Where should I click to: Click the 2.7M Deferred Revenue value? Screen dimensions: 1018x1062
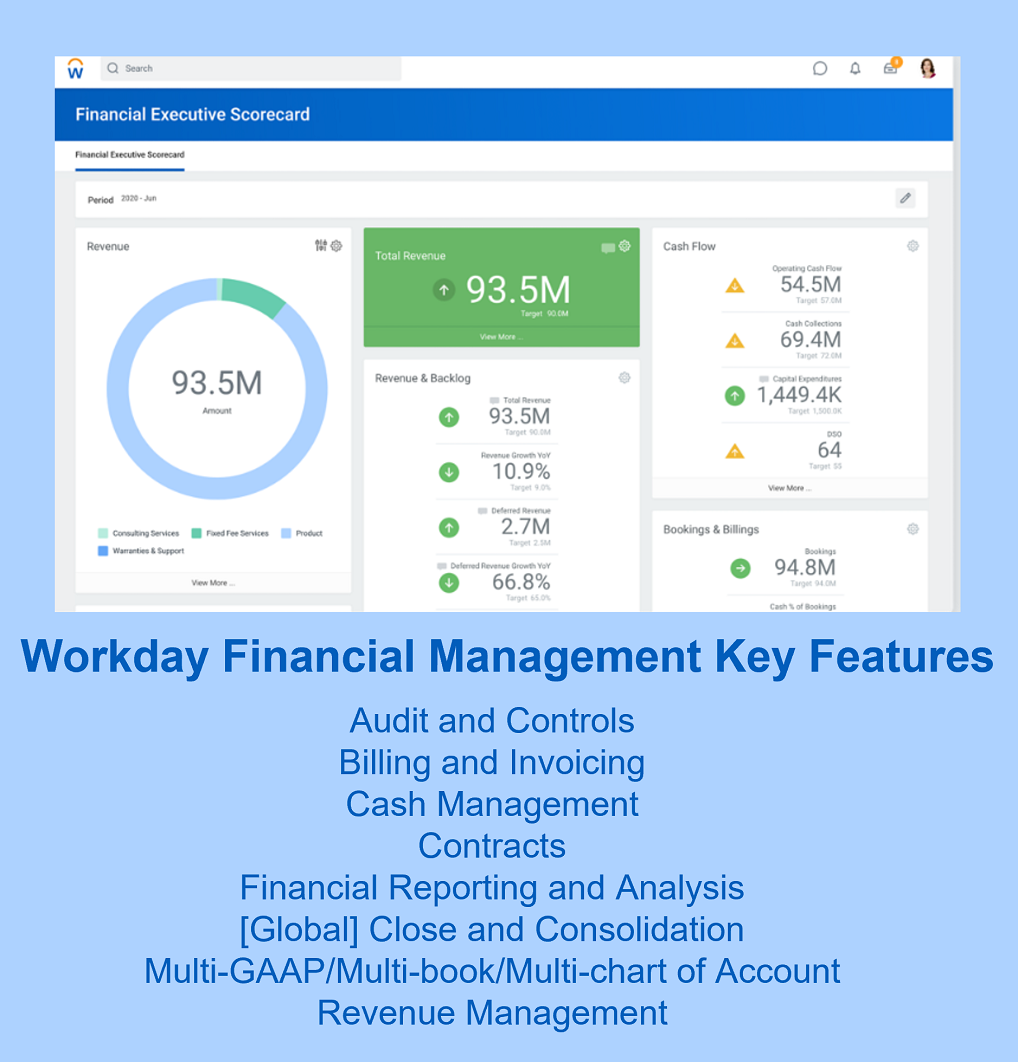point(525,526)
